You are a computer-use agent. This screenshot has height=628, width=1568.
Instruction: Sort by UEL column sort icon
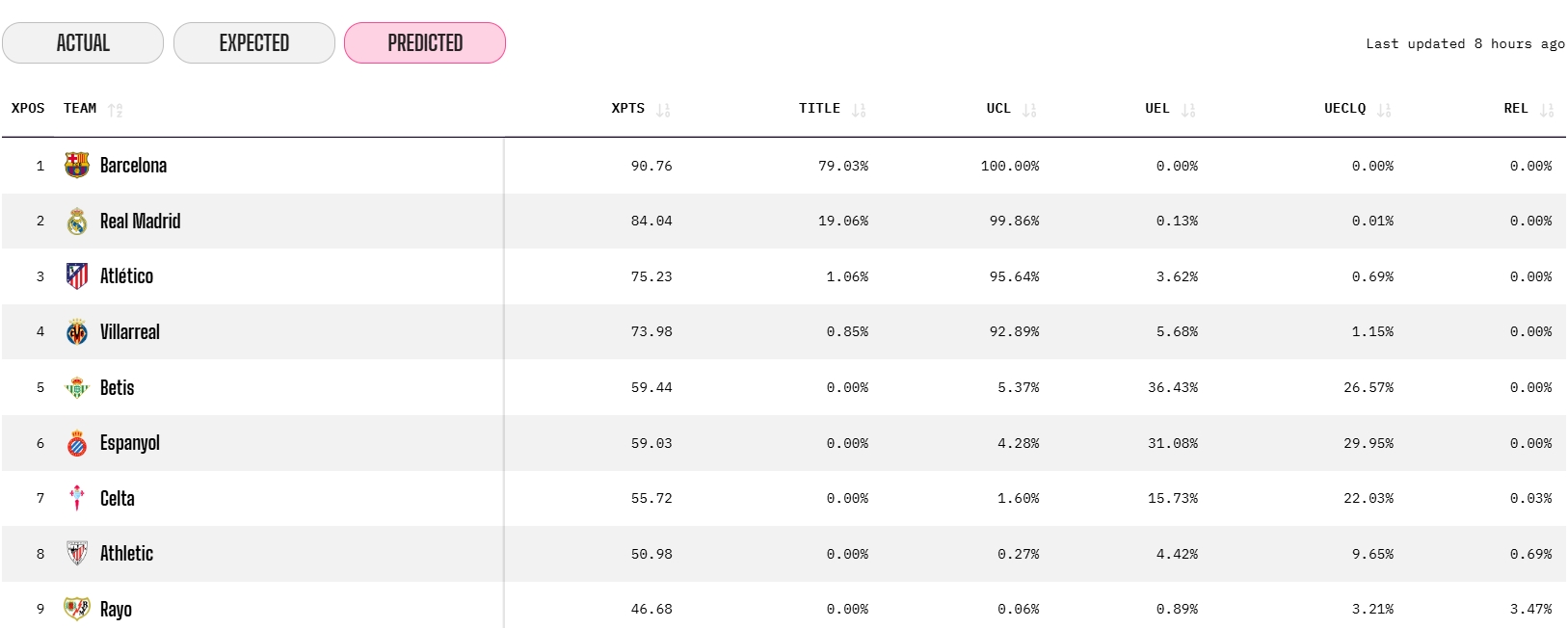pos(1188,110)
